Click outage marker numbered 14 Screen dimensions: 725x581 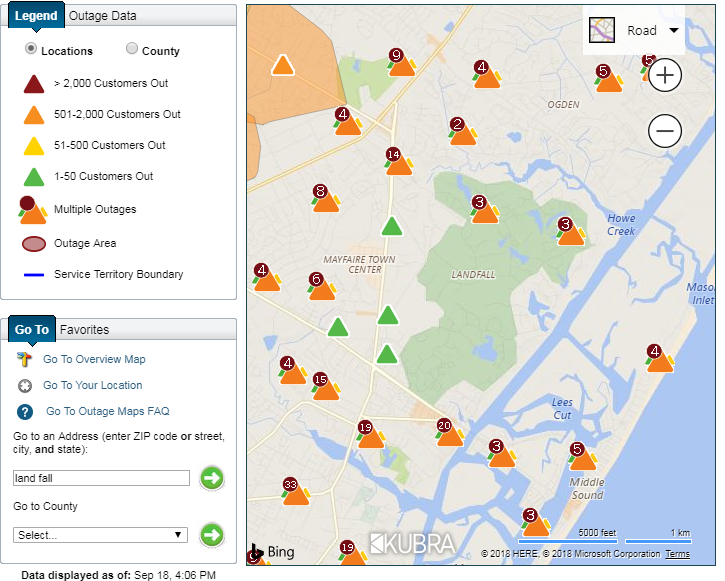coord(399,163)
